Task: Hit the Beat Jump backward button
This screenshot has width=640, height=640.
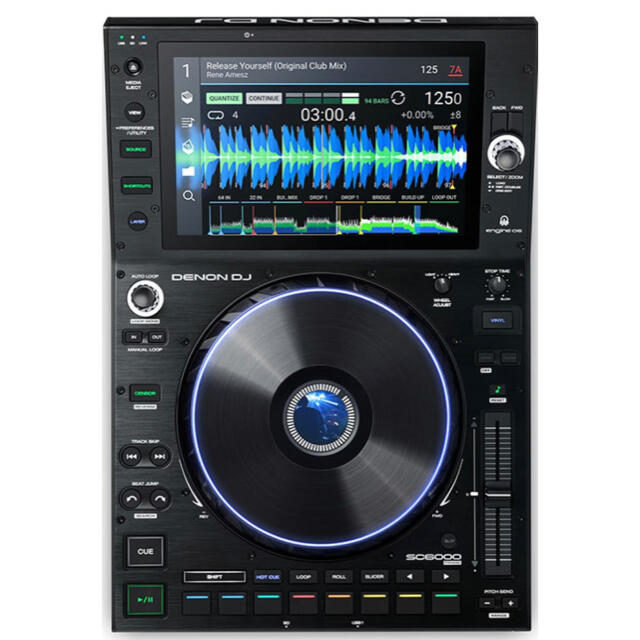Action: point(131,499)
